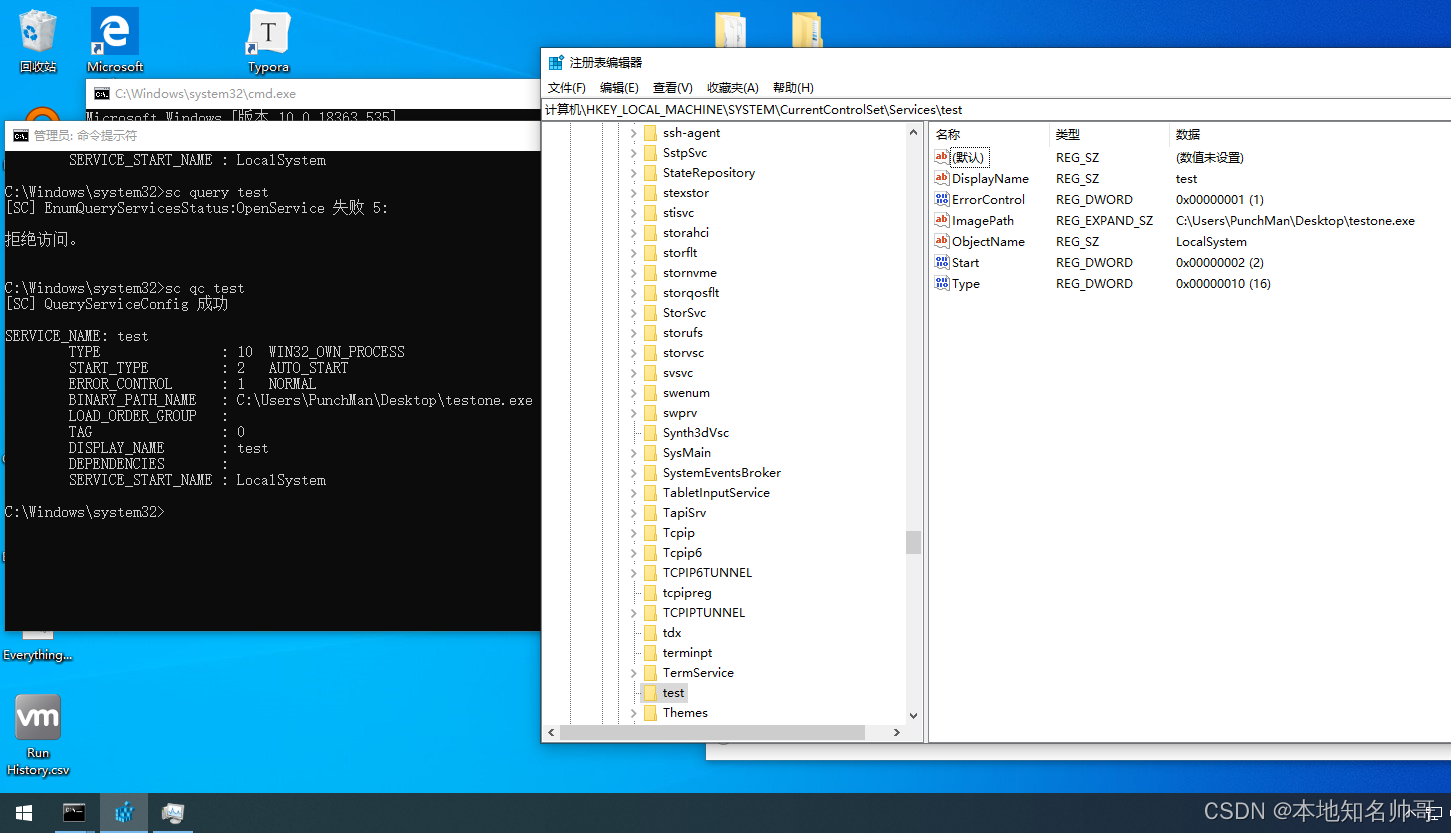Expand the TCPIP6TUNNEL tree node
1451x833 pixels.
pyautogui.click(x=633, y=573)
